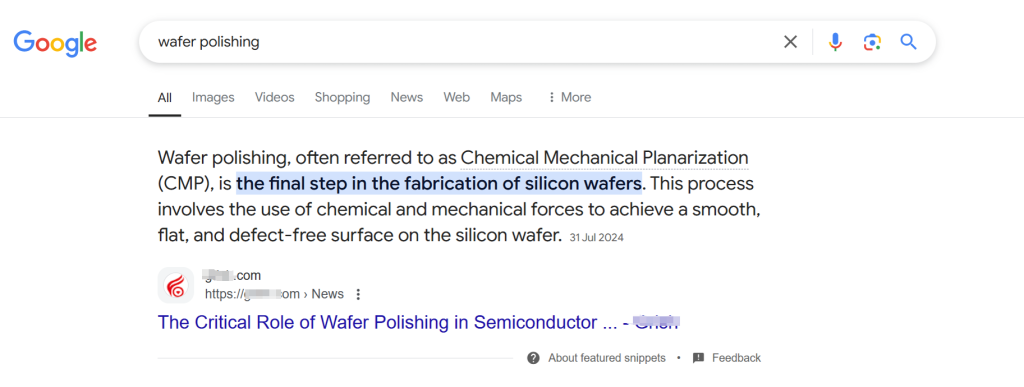The width and height of the screenshot is (1024, 387).
Task: Clear the search box with X icon
Action: (x=790, y=42)
